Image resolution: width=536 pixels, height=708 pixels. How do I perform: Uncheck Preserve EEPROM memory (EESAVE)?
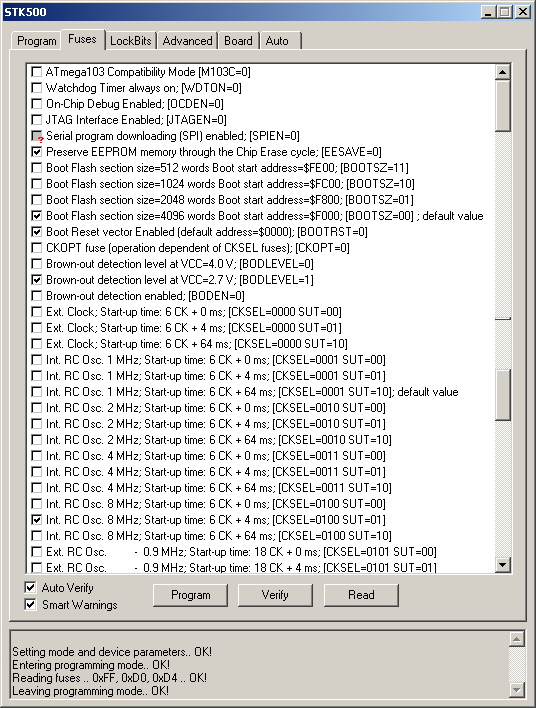pyautogui.click(x=36, y=152)
